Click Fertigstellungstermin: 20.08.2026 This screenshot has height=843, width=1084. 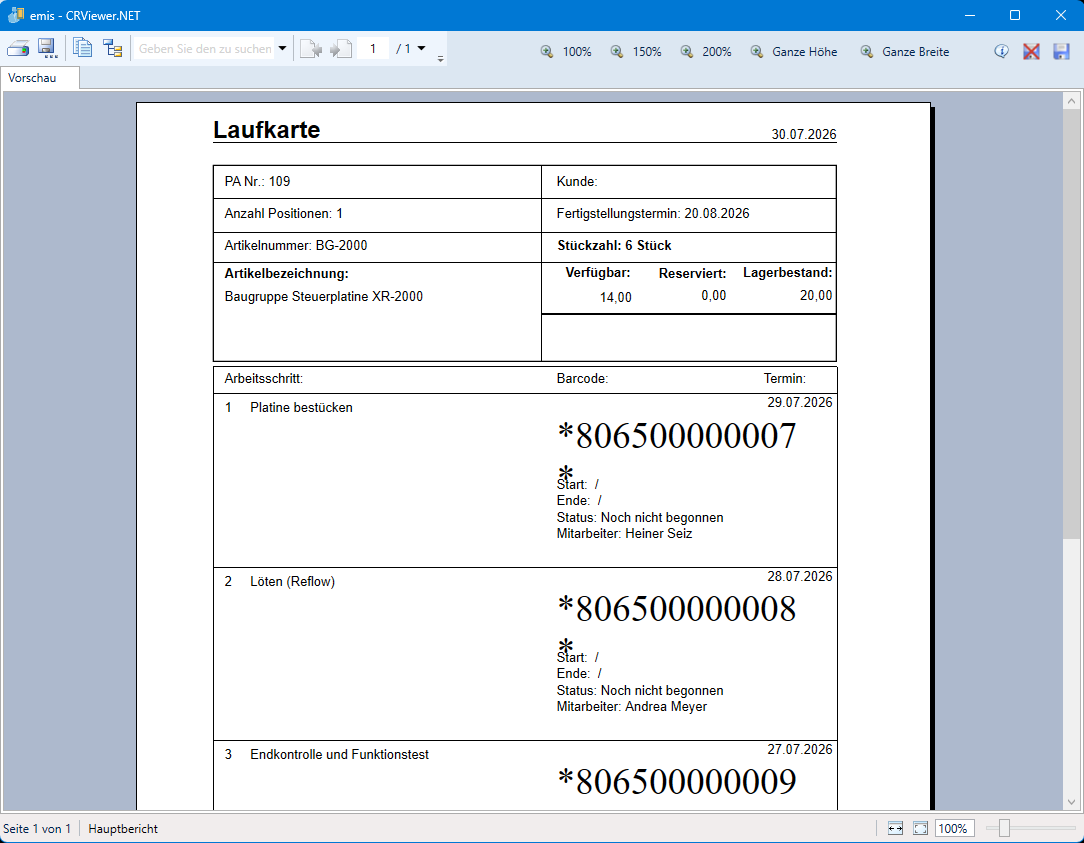[x=653, y=214]
